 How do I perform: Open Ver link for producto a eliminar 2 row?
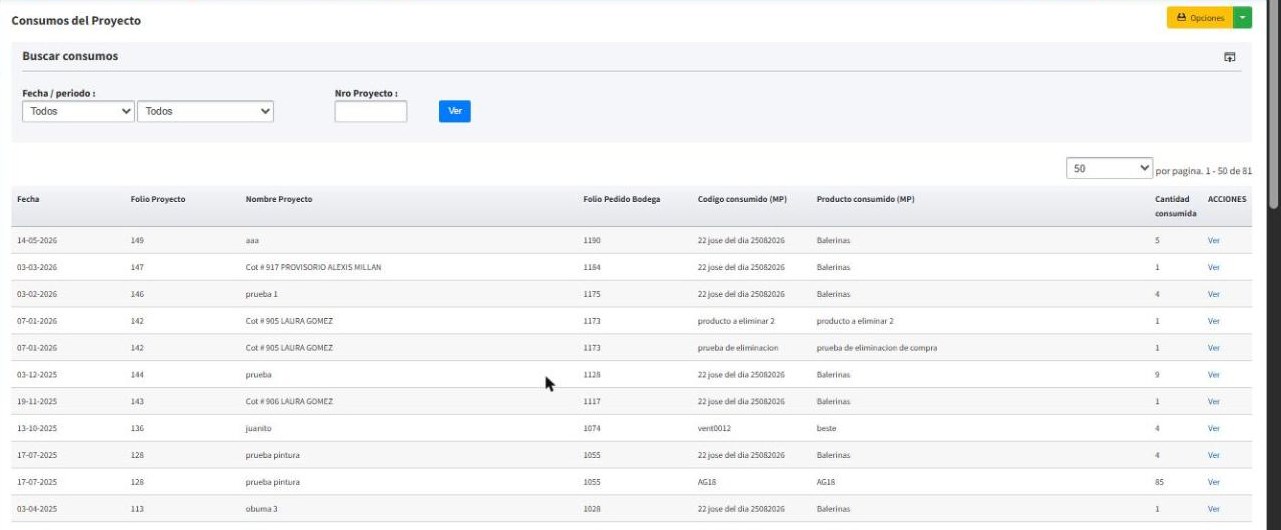(x=1214, y=321)
